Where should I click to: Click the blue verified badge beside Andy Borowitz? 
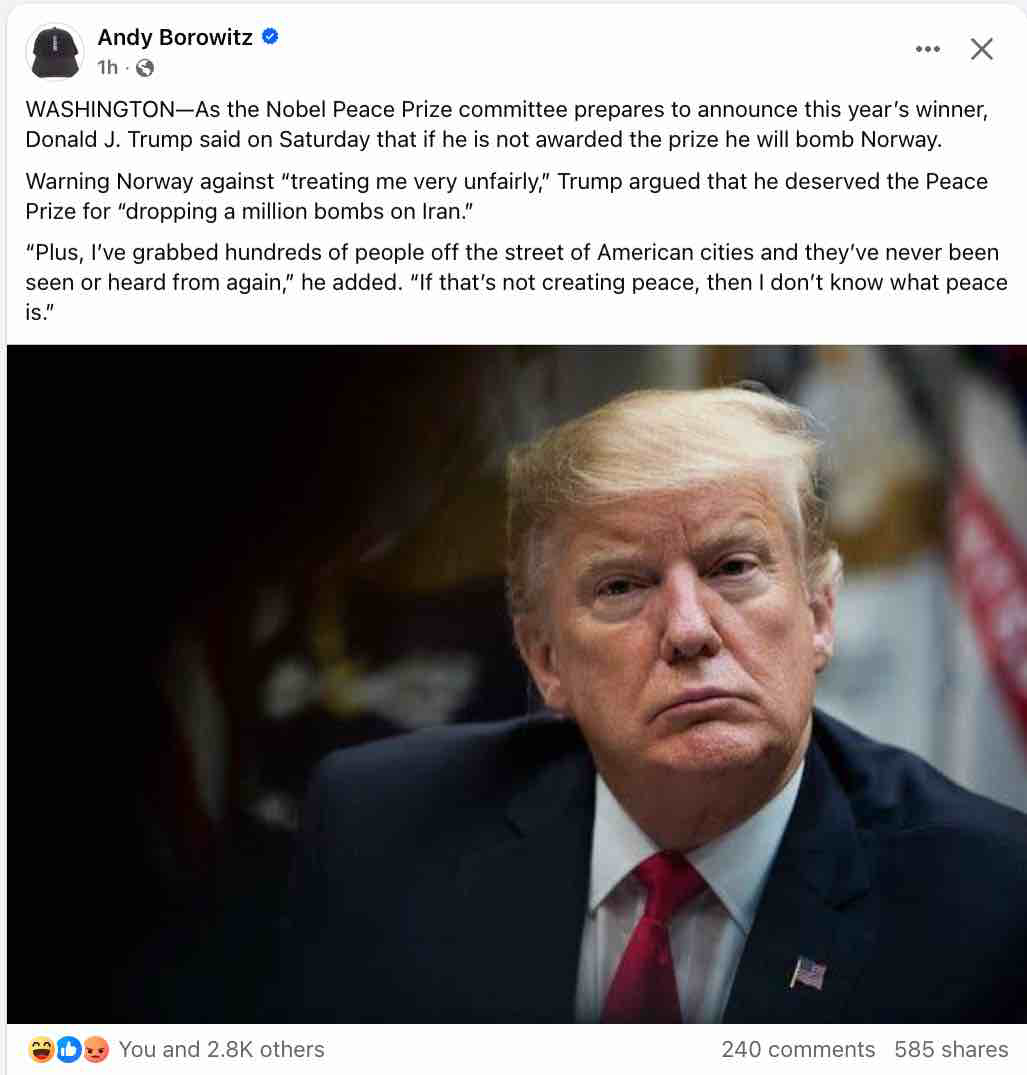point(270,36)
